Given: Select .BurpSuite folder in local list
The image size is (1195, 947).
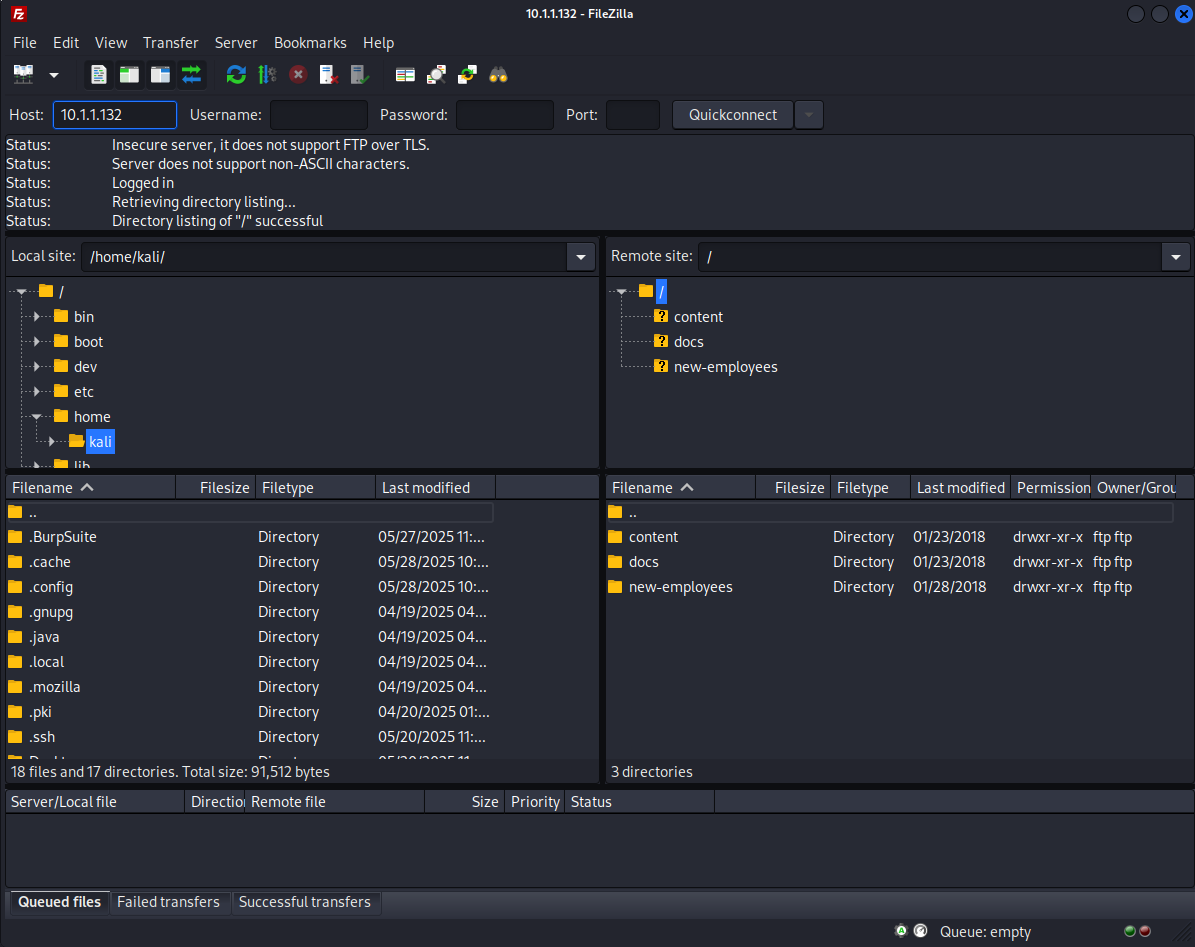Looking at the screenshot, I should pyautogui.click(x=249, y=537).
